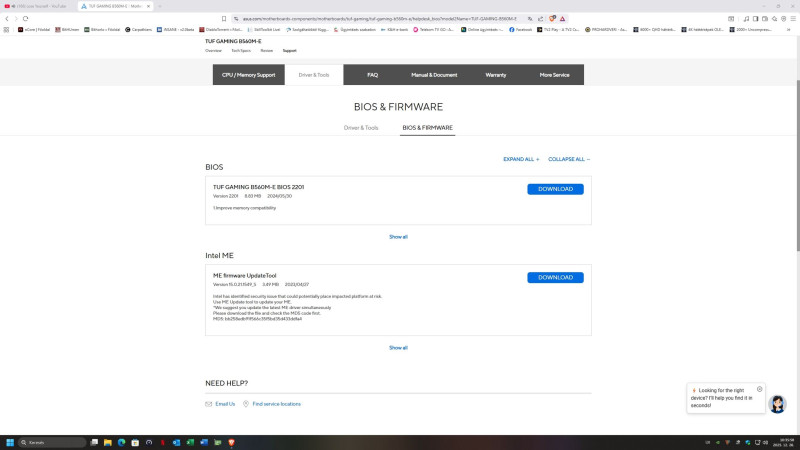The image size is (800, 450).
Task: Click the share icon in address bar
Action: [540, 19]
